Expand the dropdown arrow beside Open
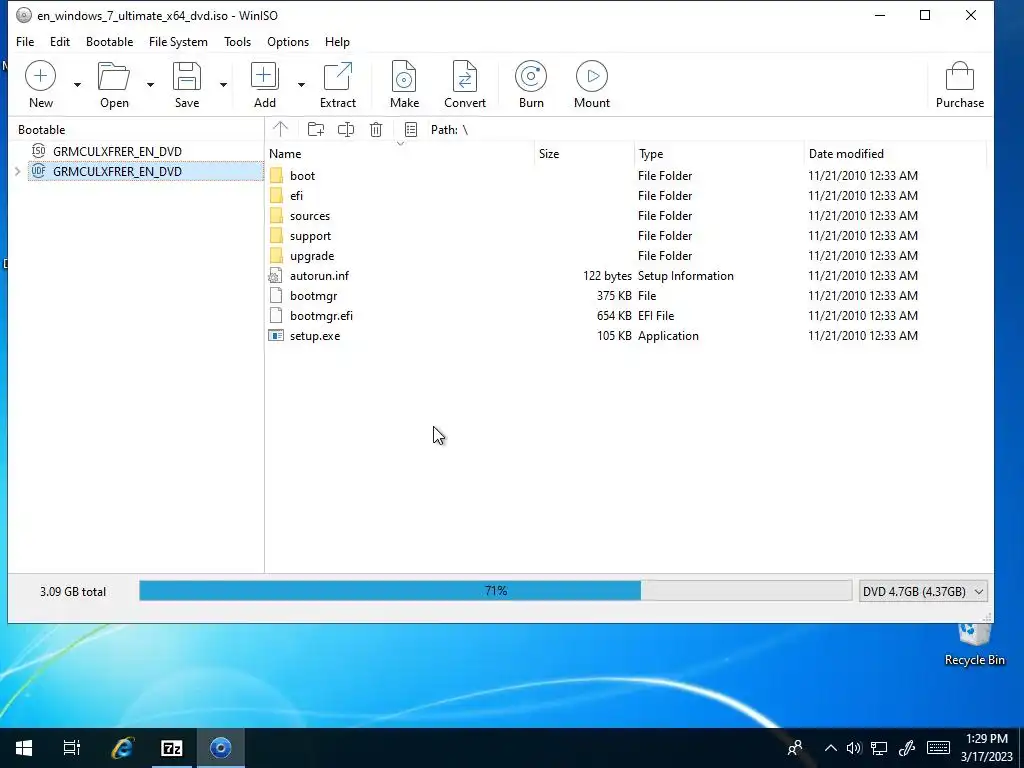Screen dimensions: 1024x768 pyautogui.click(x=150, y=85)
